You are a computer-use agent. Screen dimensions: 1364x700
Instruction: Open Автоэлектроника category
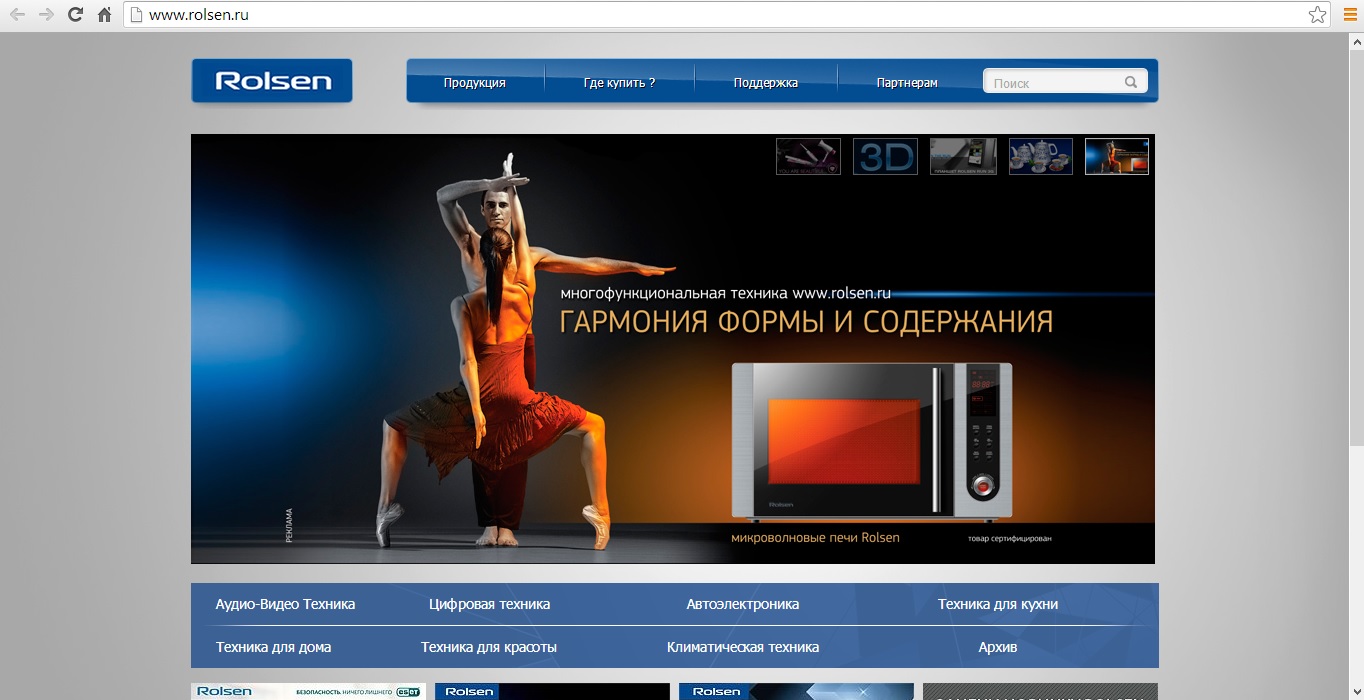tap(743, 604)
